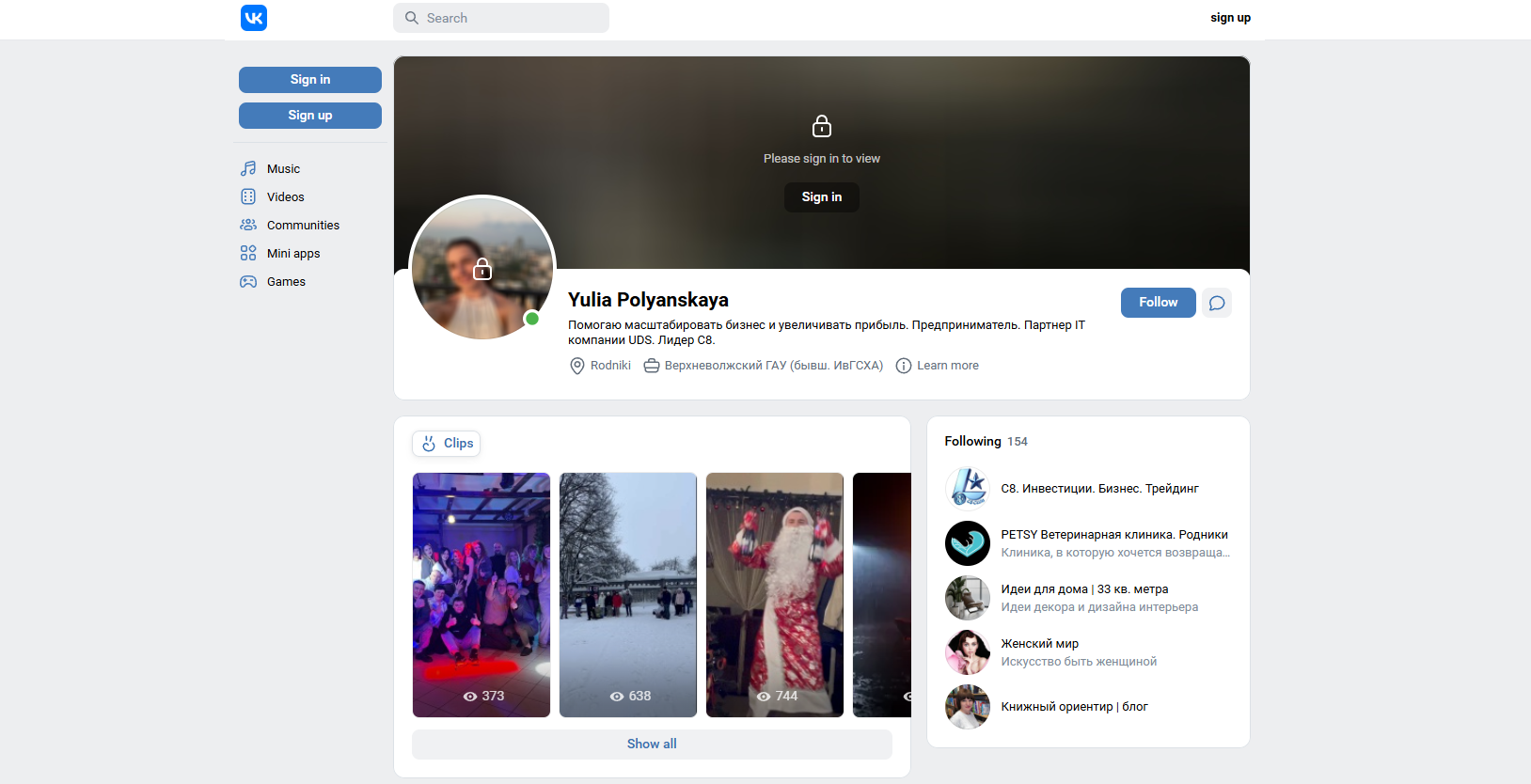Click the Mini apps grid icon
The image size is (1531, 784).
pos(248,254)
